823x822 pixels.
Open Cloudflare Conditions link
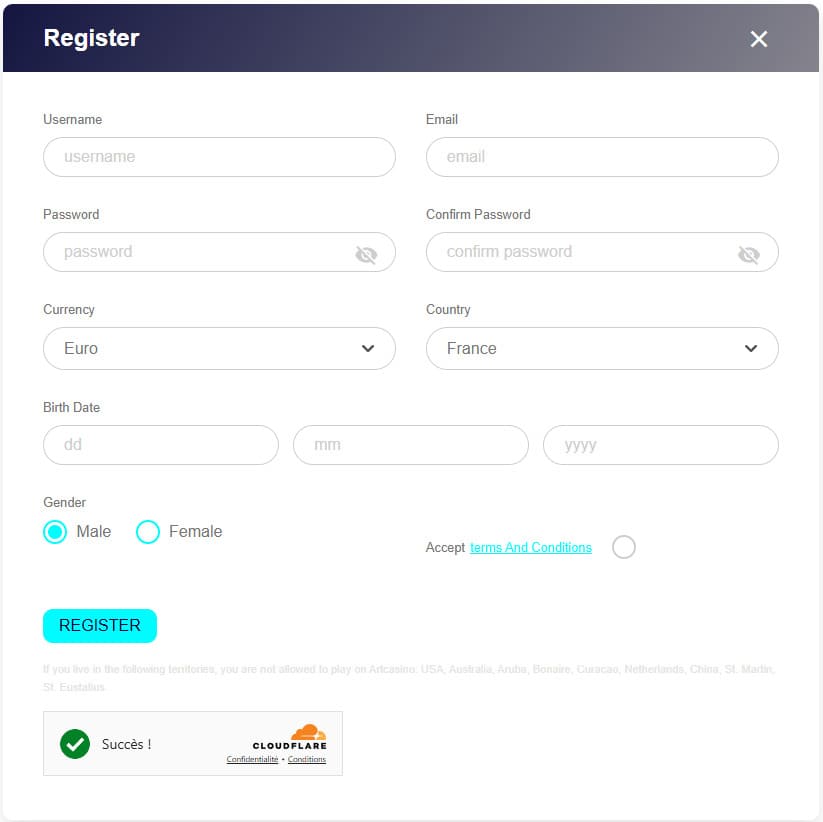coord(307,760)
